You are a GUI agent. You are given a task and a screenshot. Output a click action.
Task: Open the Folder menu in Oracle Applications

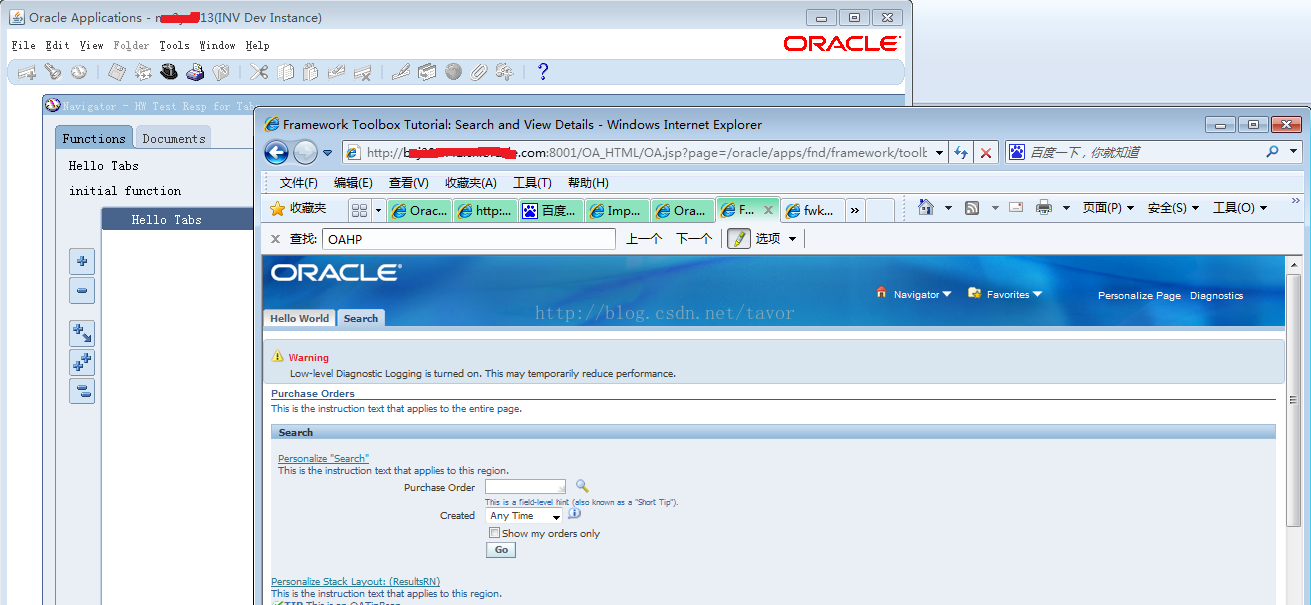[x=131, y=45]
